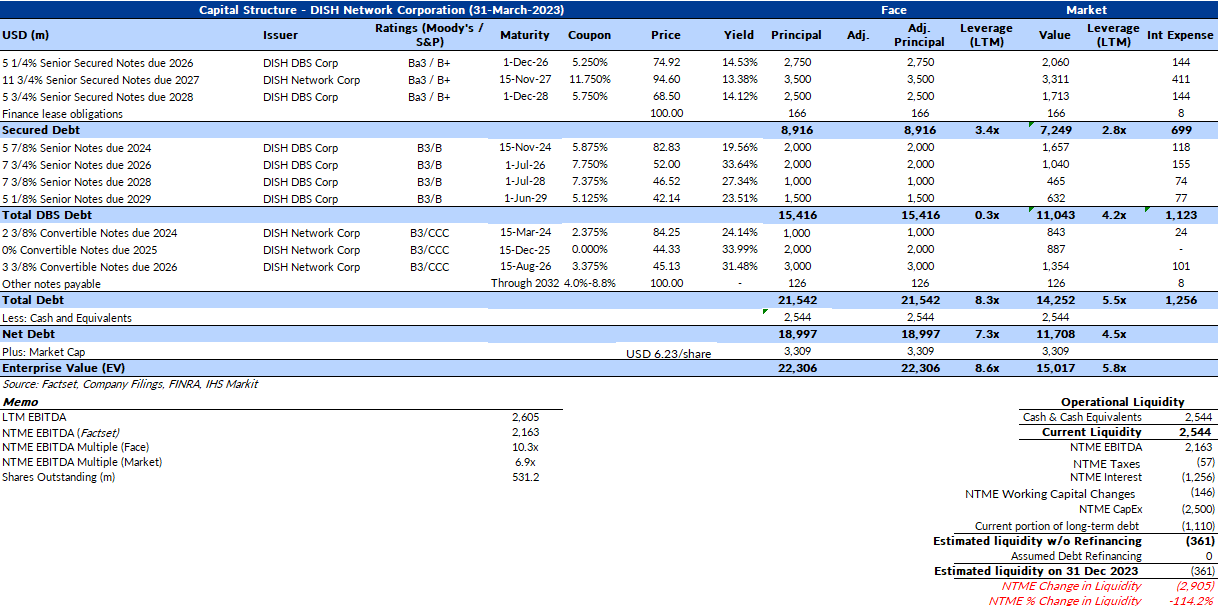The width and height of the screenshot is (1218, 607).
Task: Click '0% Convertible Notes due 2025'
Action: click(79, 250)
